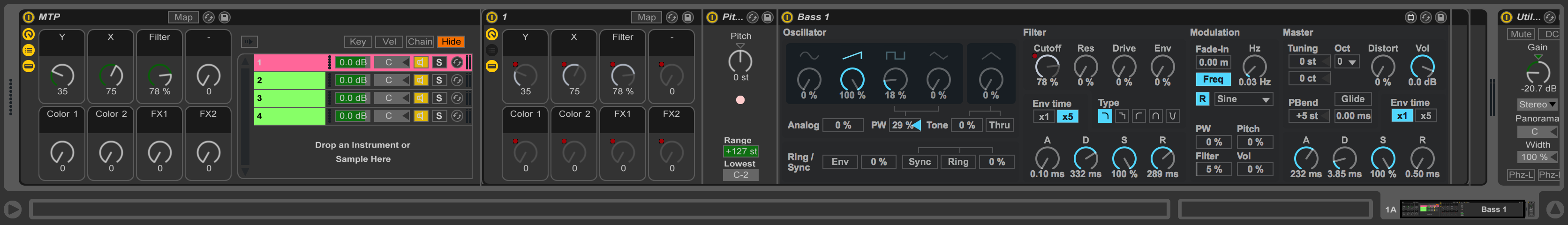Switch to the Key zone tab
1568x225 pixels.
(357, 41)
